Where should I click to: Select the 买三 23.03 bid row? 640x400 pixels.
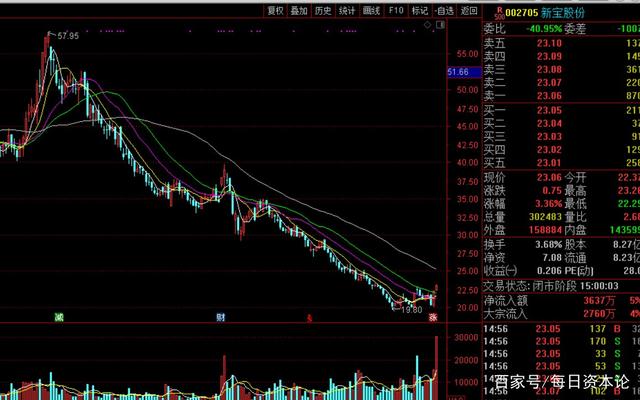[x=562, y=136]
